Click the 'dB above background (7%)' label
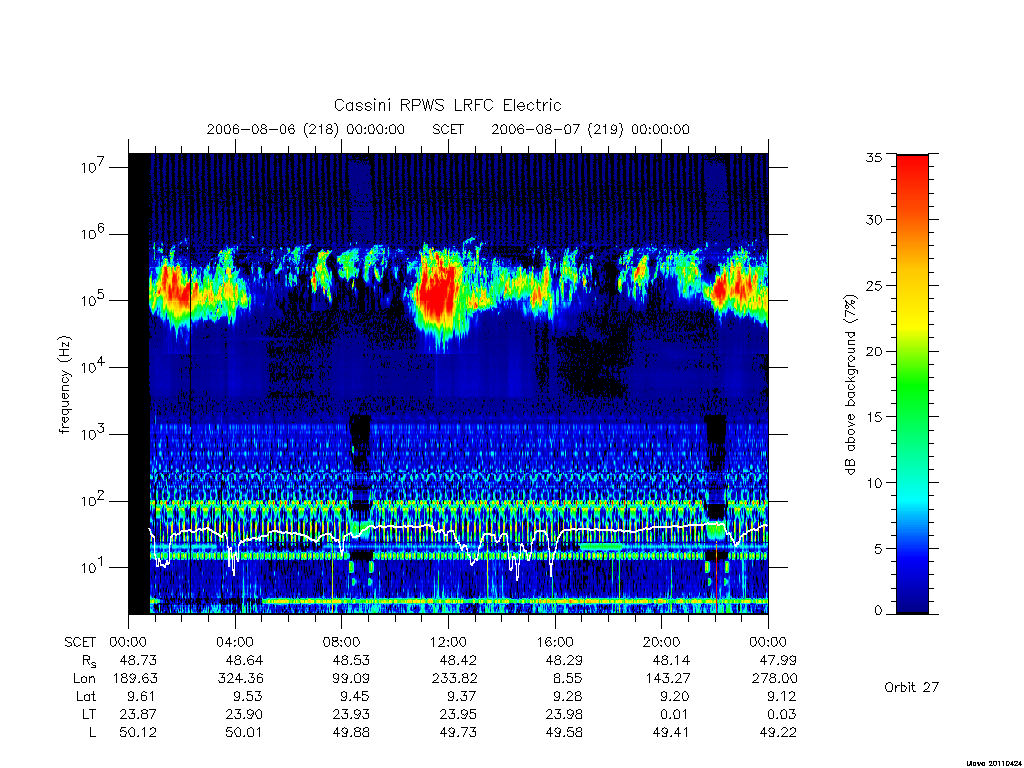This screenshot has width=1024, height=768. [x=850, y=384]
